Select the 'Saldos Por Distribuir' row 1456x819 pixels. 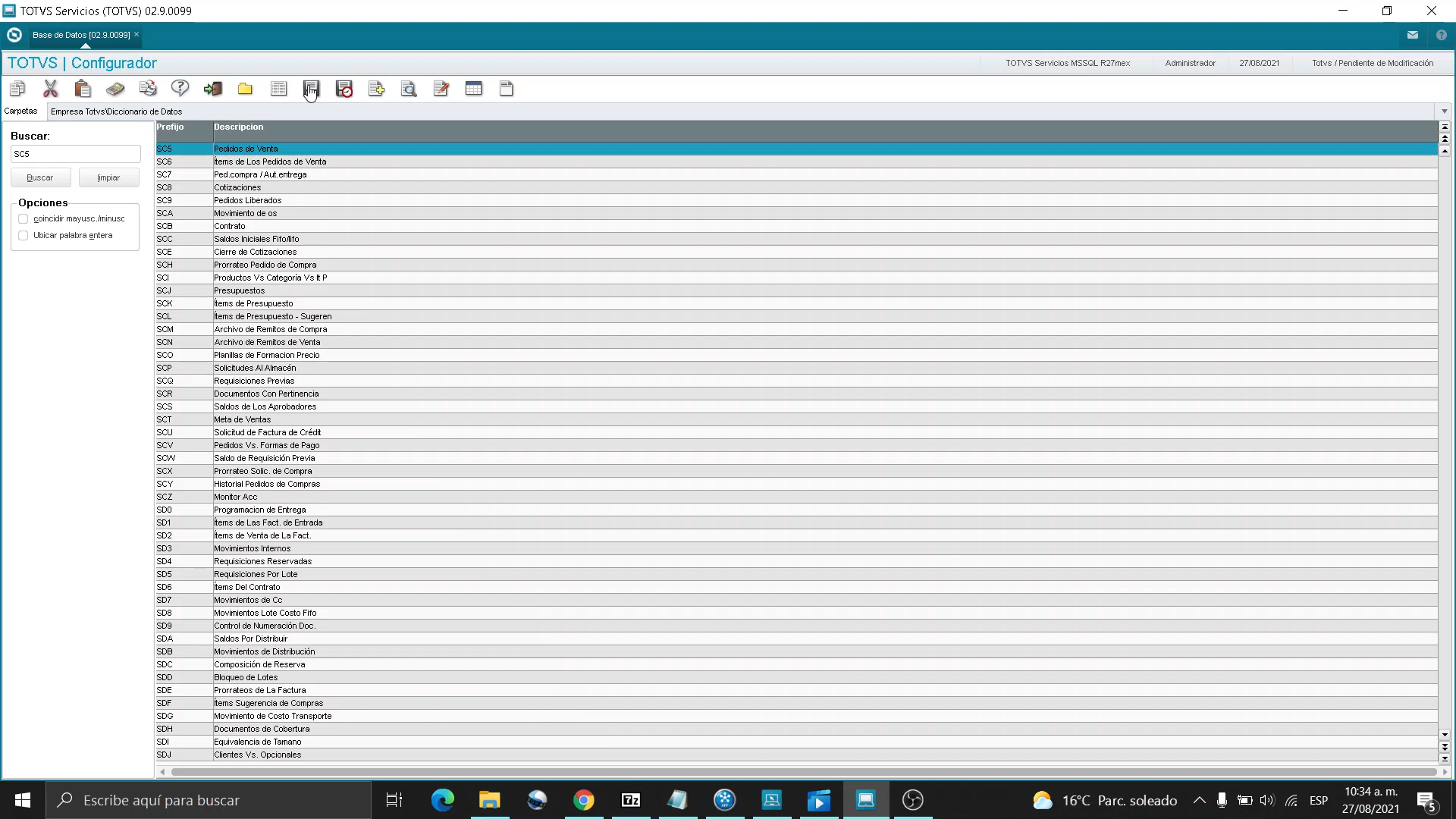tap(796, 639)
